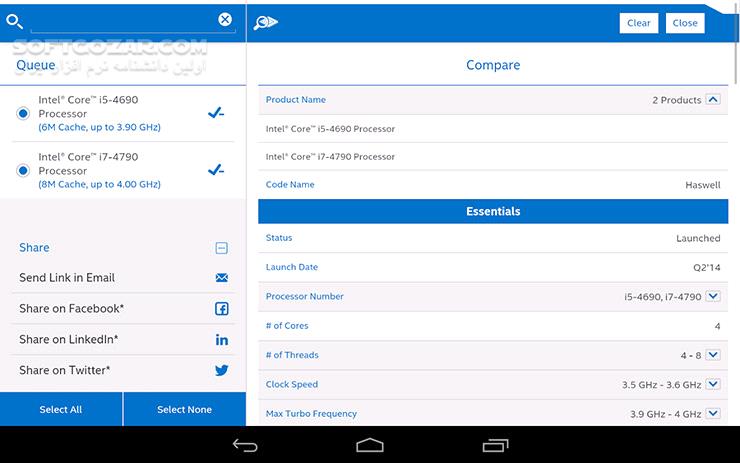This screenshot has height=463, width=740.
Task: Tap checkmark icon next to i7-4790
Action: [216, 169]
